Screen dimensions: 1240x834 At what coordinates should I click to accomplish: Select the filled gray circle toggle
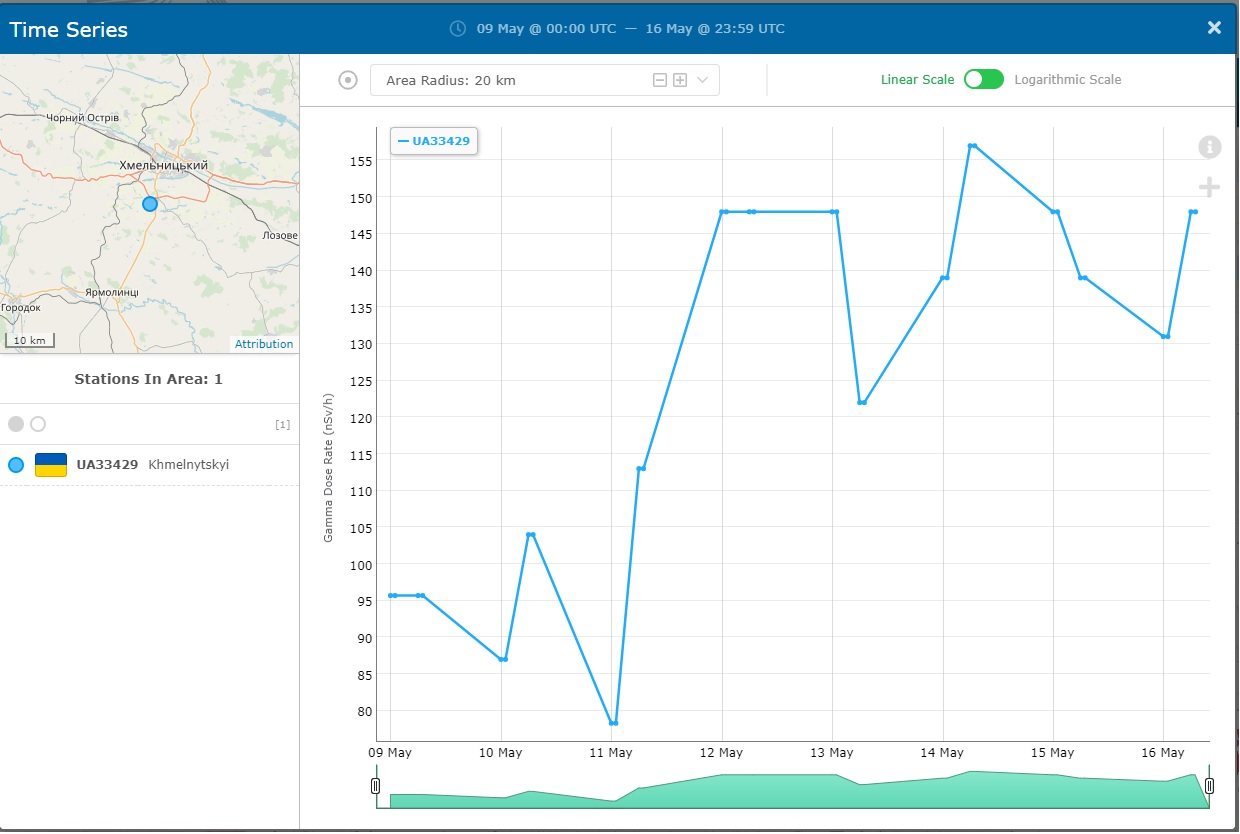[x=16, y=424]
